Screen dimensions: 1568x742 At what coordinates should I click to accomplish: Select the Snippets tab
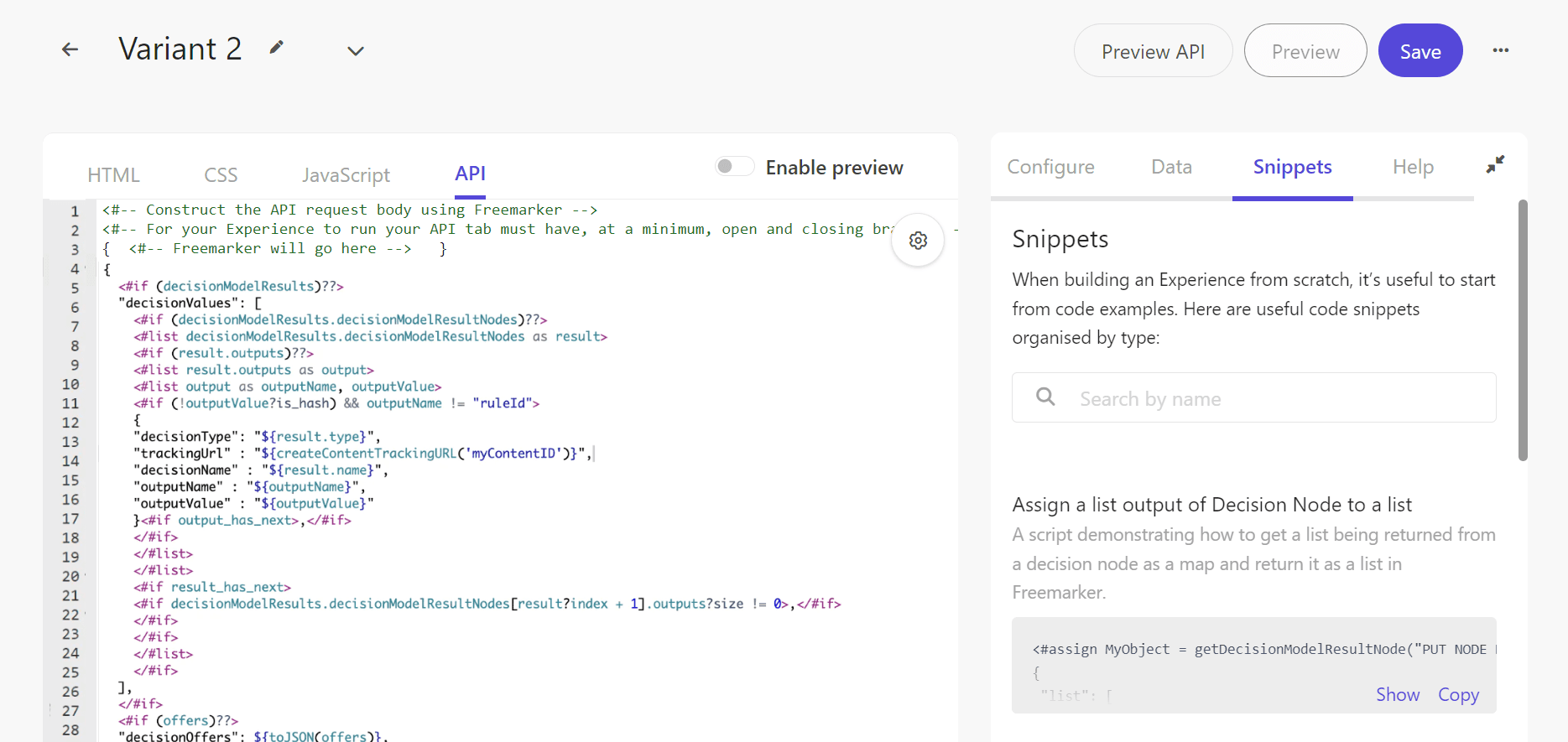(1292, 166)
